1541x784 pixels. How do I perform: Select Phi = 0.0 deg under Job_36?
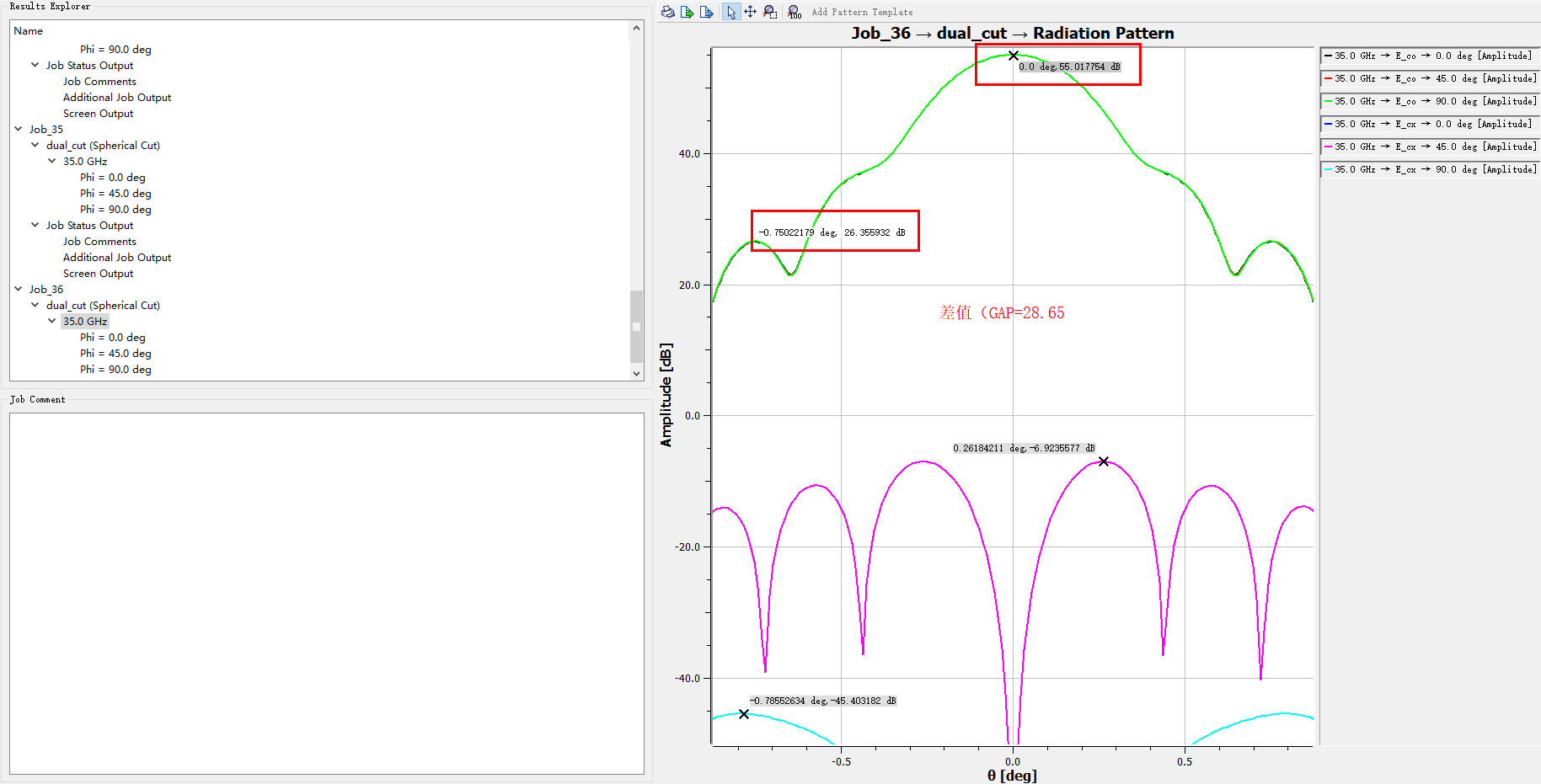tap(113, 337)
